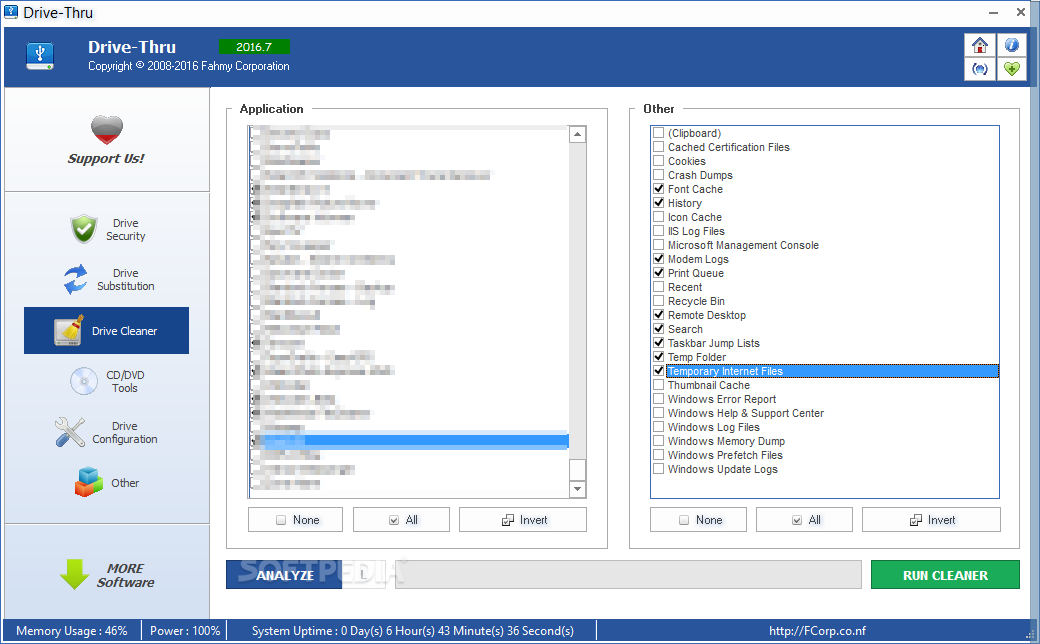Open the Other sidebar section
The image size is (1040, 644).
[x=107, y=483]
